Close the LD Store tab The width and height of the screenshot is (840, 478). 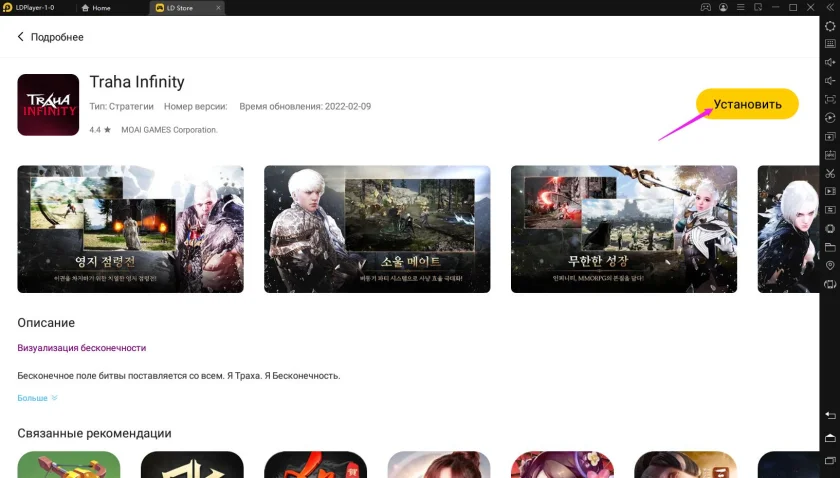pos(218,8)
